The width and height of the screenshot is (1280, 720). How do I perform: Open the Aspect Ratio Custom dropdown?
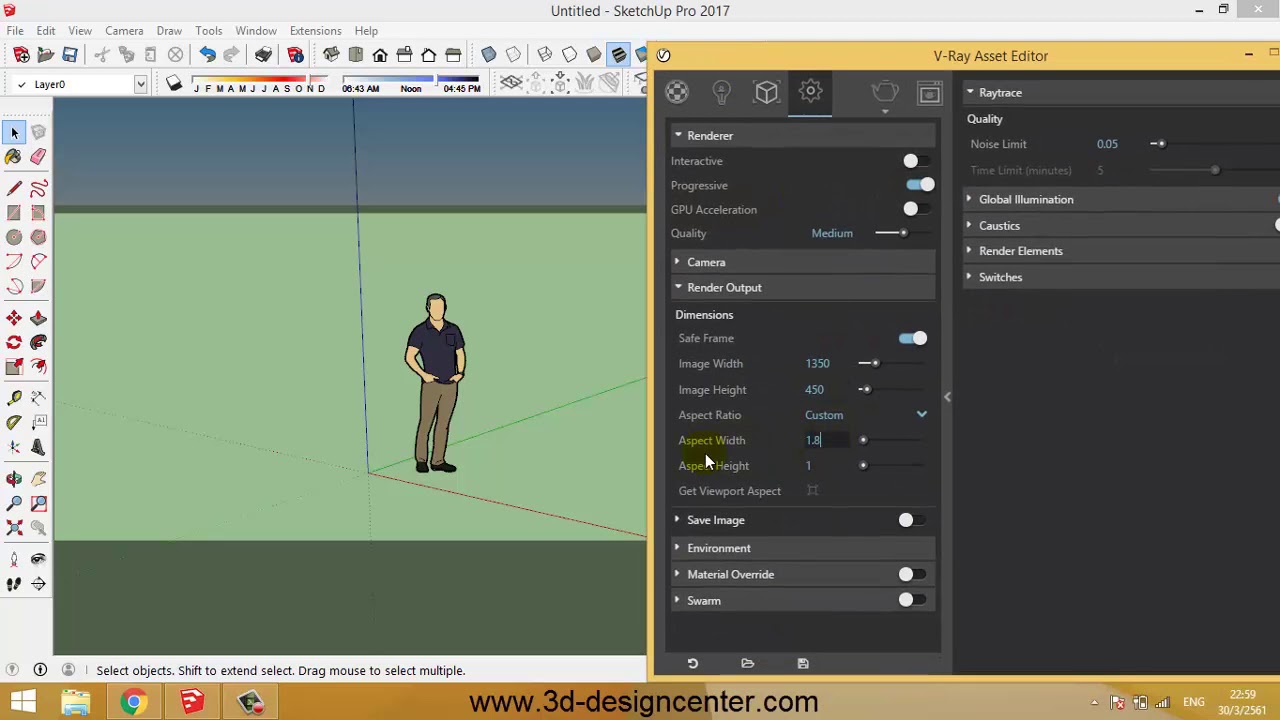(866, 415)
